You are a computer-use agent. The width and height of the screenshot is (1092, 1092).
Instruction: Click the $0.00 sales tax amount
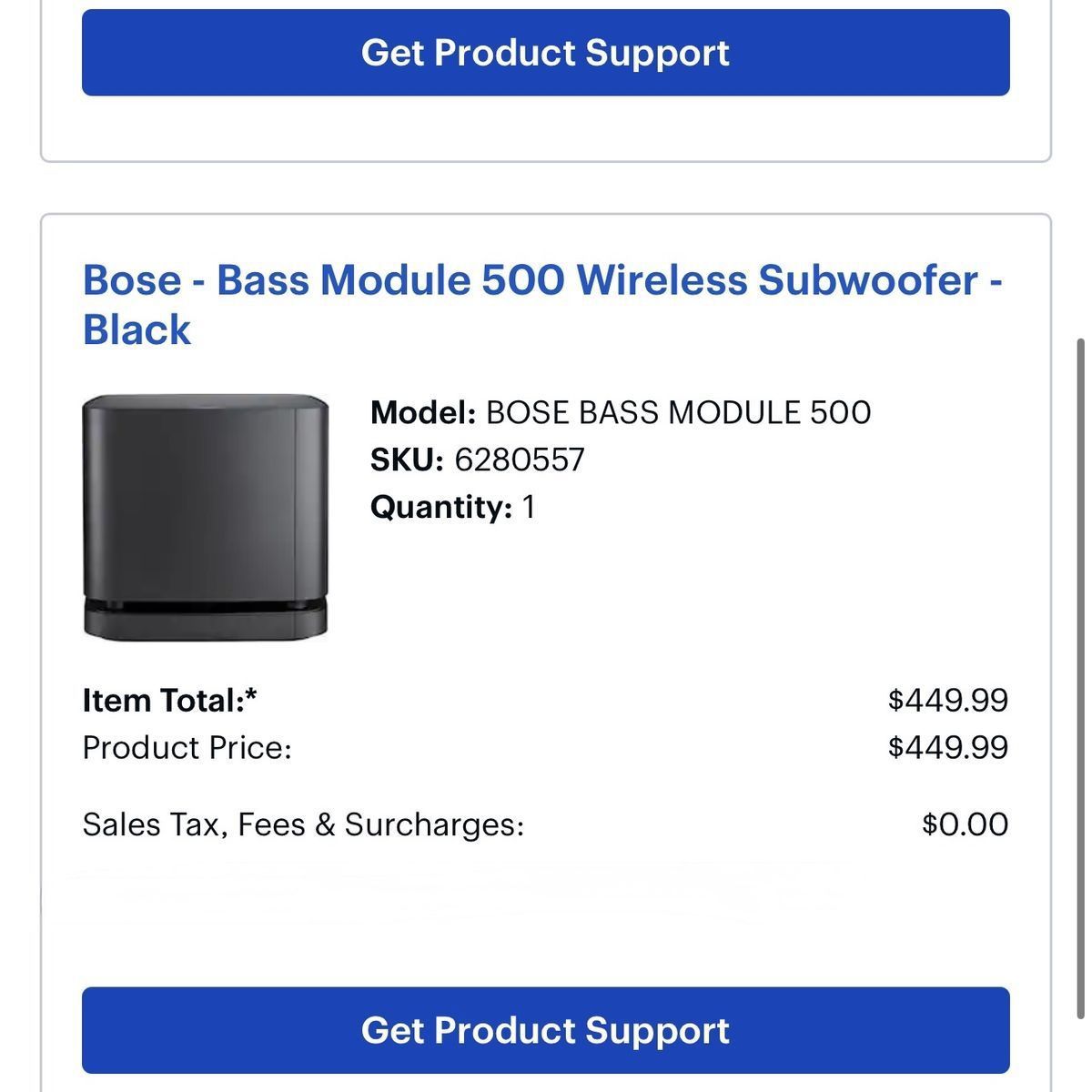tap(965, 824)
